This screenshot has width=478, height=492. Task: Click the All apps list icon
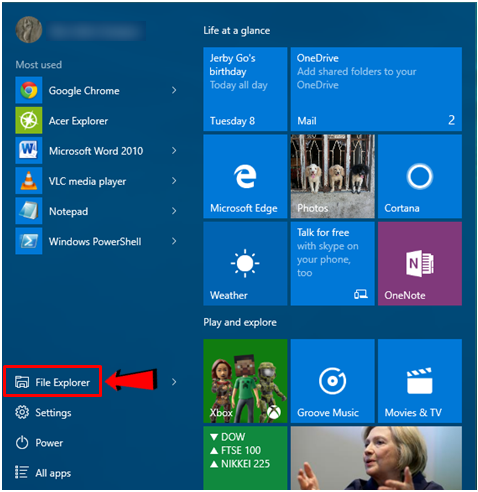[22, 472]
